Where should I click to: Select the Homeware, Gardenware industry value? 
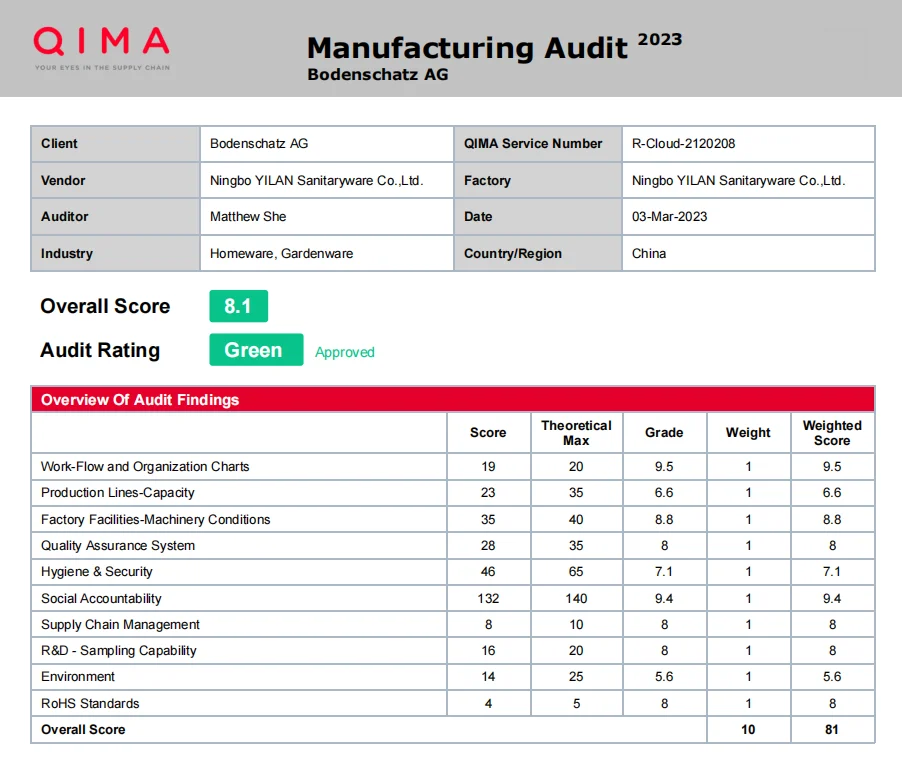282,253
